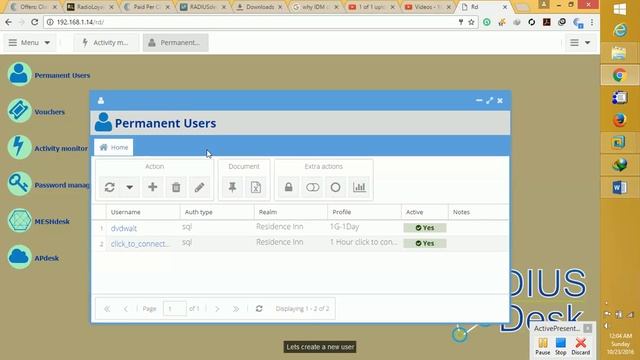This screenshot has height=360, width=640.
Task: Switch to the Downloads browser tab
Action: tap(260, 7)
